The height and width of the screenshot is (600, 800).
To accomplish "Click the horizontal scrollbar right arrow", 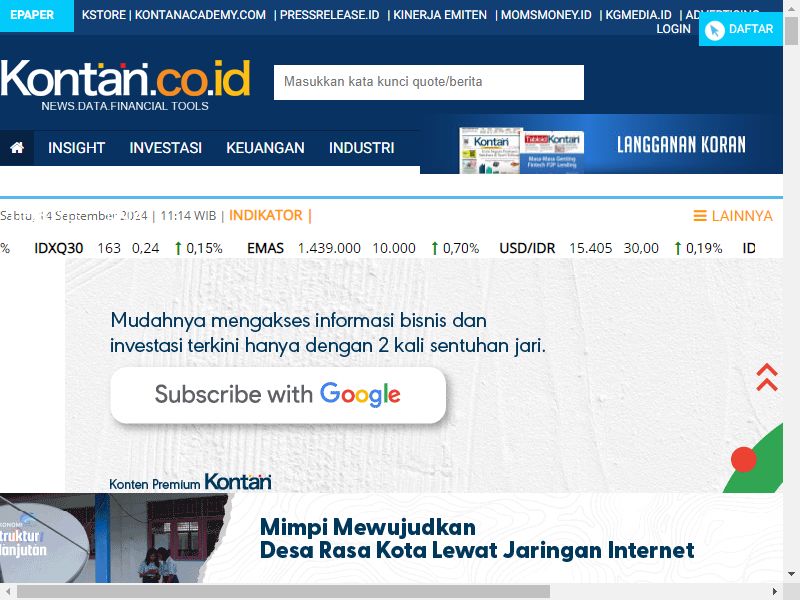I will [x=775, y=592].
